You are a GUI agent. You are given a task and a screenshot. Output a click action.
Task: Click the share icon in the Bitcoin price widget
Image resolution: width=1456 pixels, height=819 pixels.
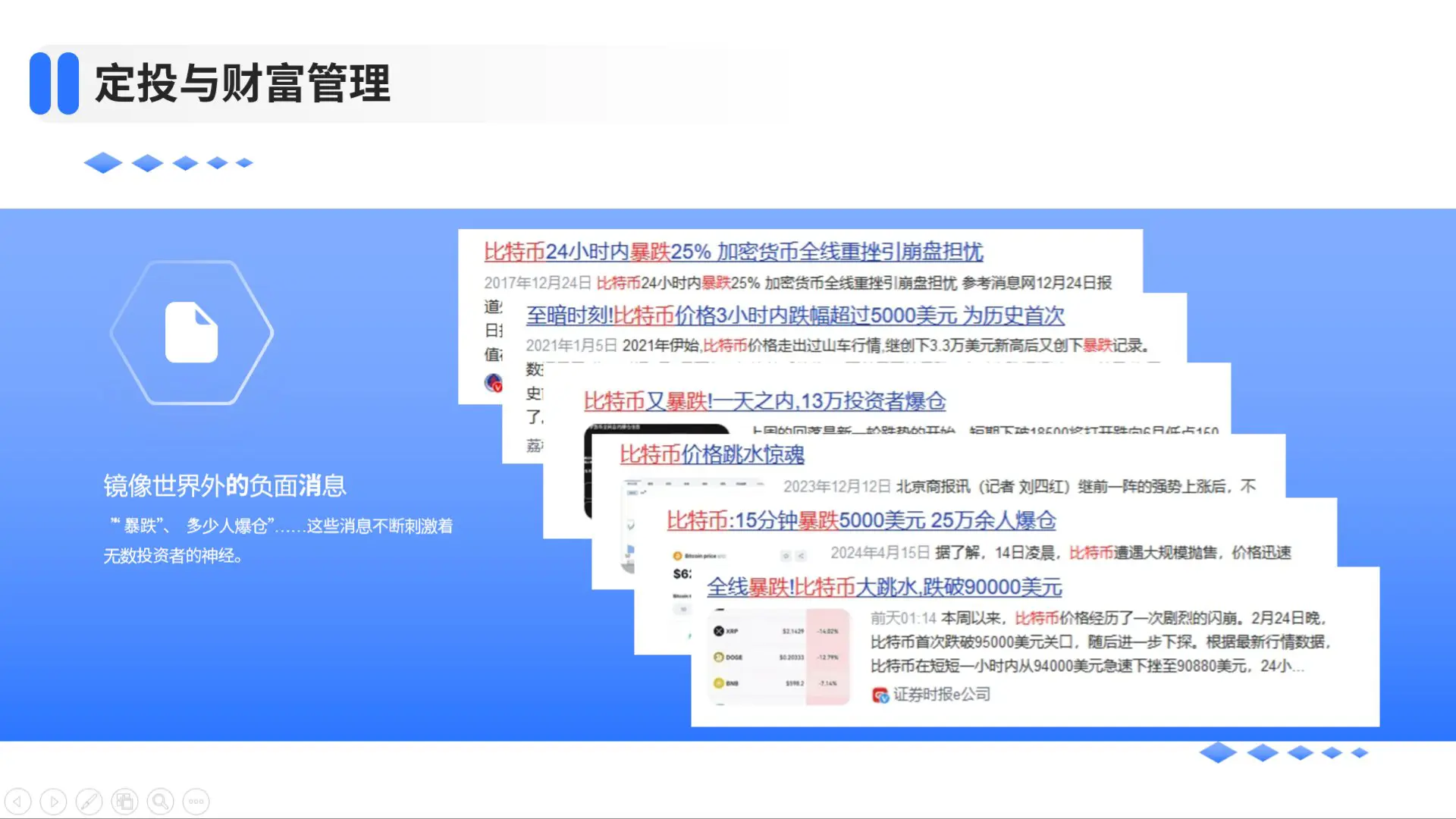click(802, 556)
